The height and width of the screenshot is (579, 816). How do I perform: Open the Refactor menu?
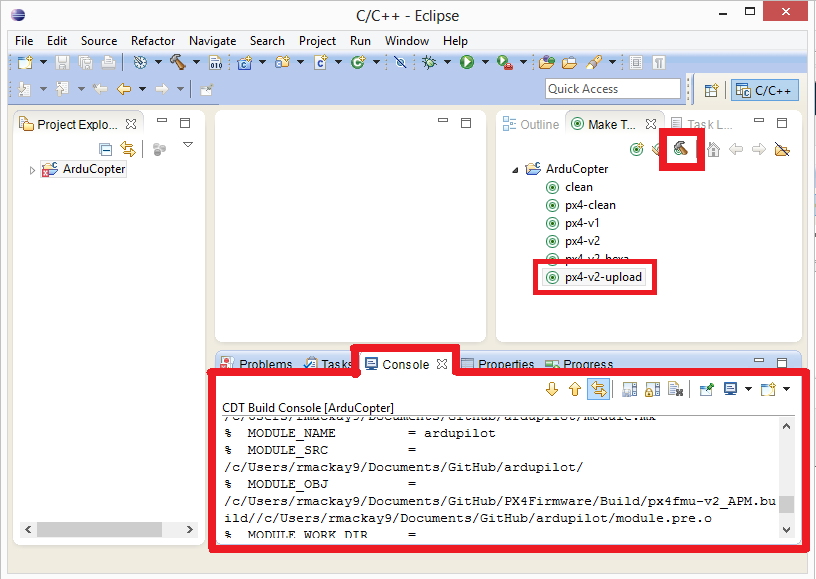(x=153, y=41)
